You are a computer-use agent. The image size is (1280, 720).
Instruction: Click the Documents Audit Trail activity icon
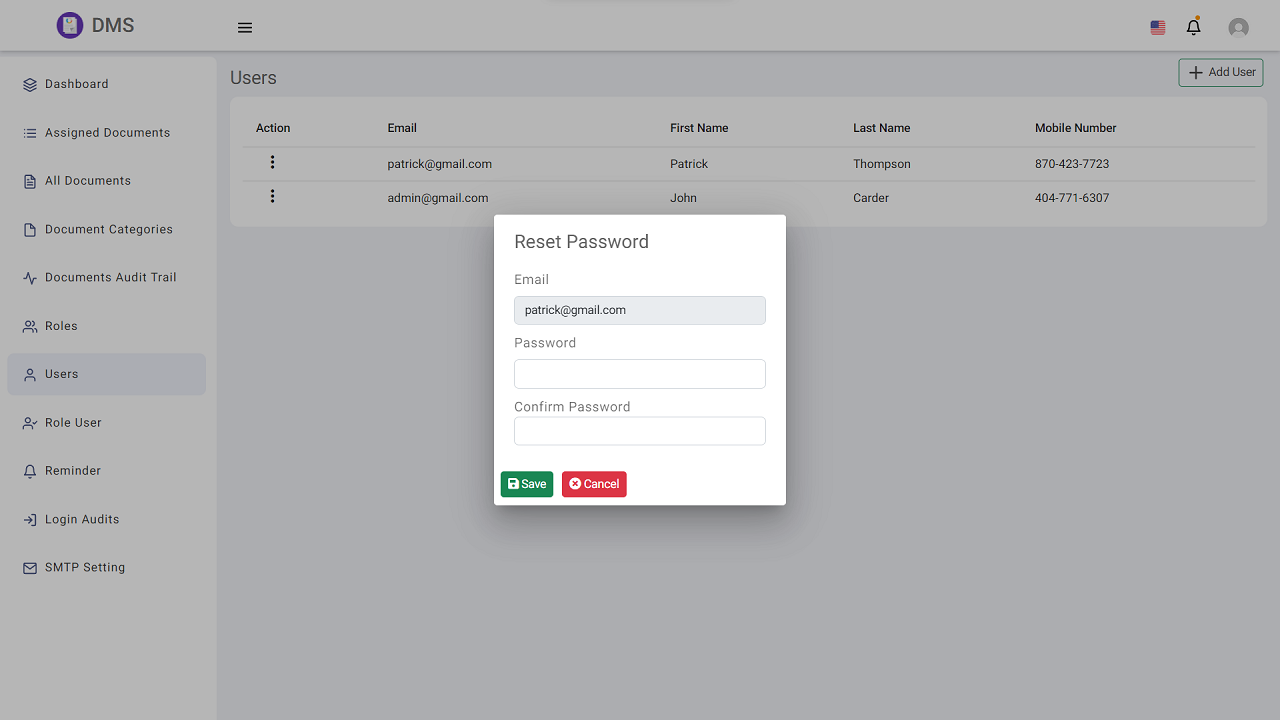coord(30,278)
